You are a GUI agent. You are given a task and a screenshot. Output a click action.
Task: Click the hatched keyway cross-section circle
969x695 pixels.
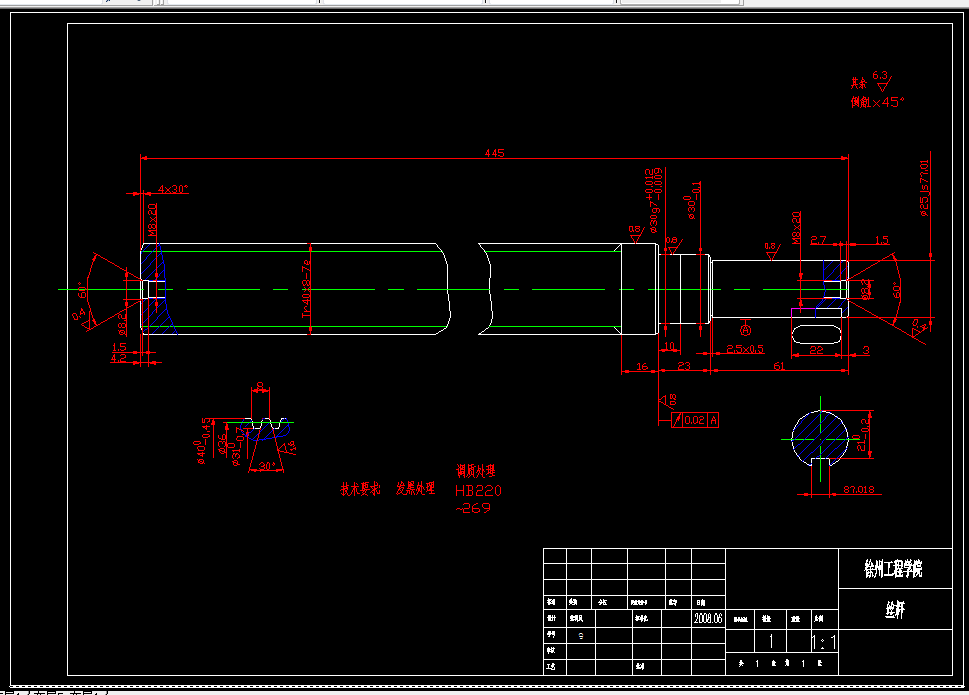point(820,437)
